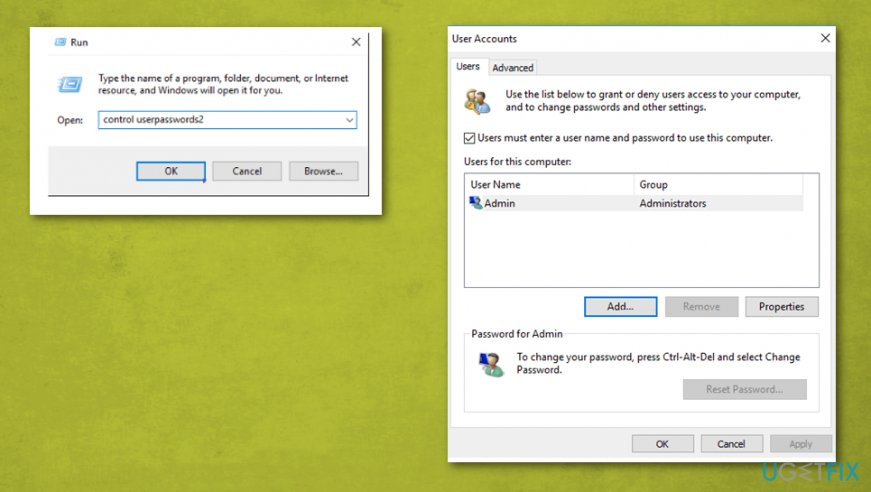Click in the Open text field
Image resolution: width=871 pixels, height=492 pixels.
point(220,119)
